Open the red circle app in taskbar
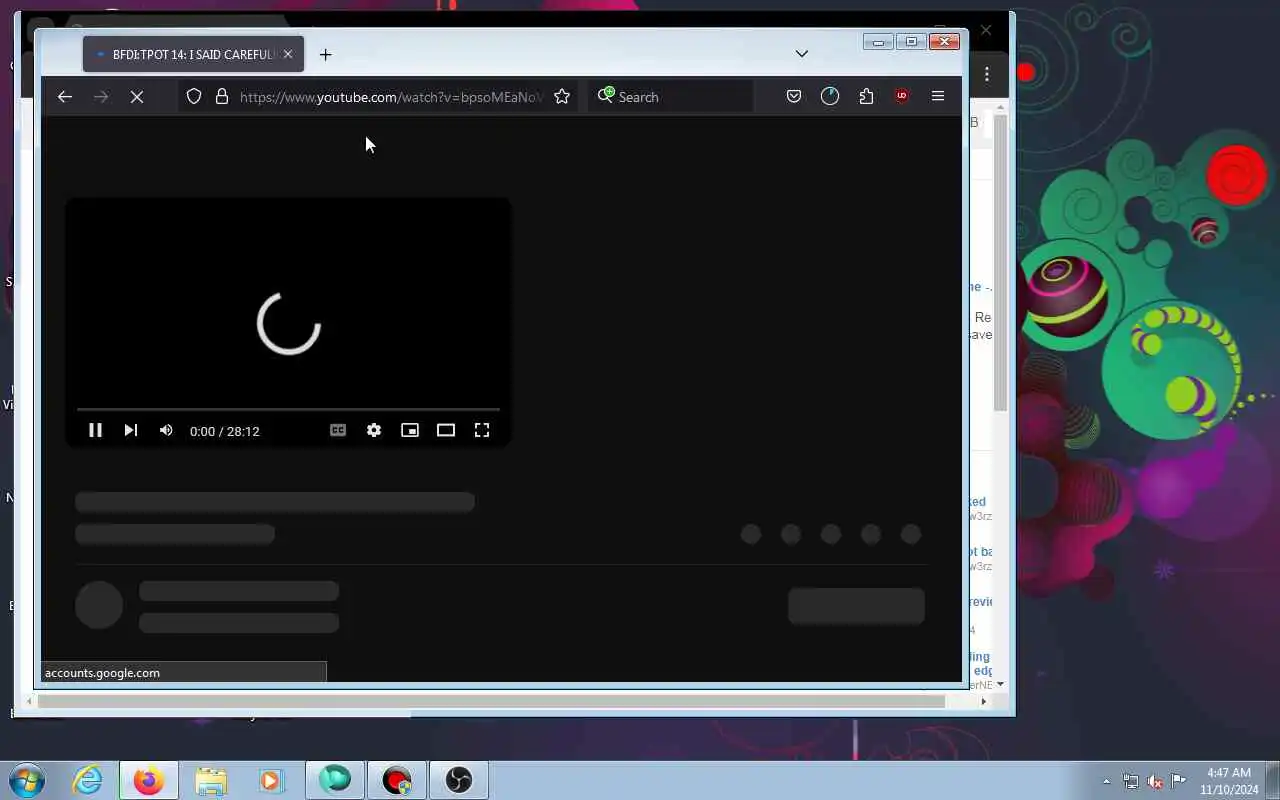The width and height of the screenshot is (1280, 800). tap(397, 780)
